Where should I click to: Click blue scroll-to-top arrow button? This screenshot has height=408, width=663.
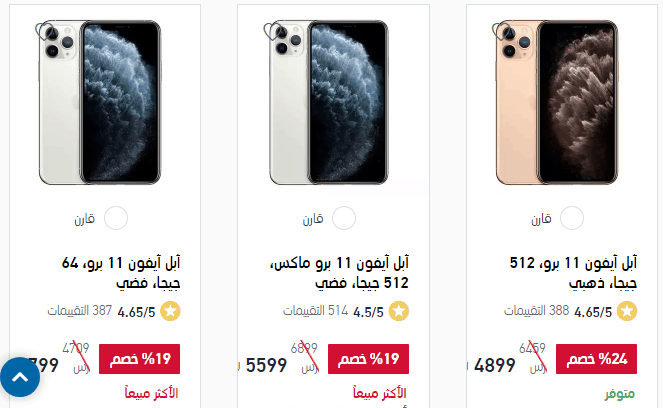click(20, 377)
